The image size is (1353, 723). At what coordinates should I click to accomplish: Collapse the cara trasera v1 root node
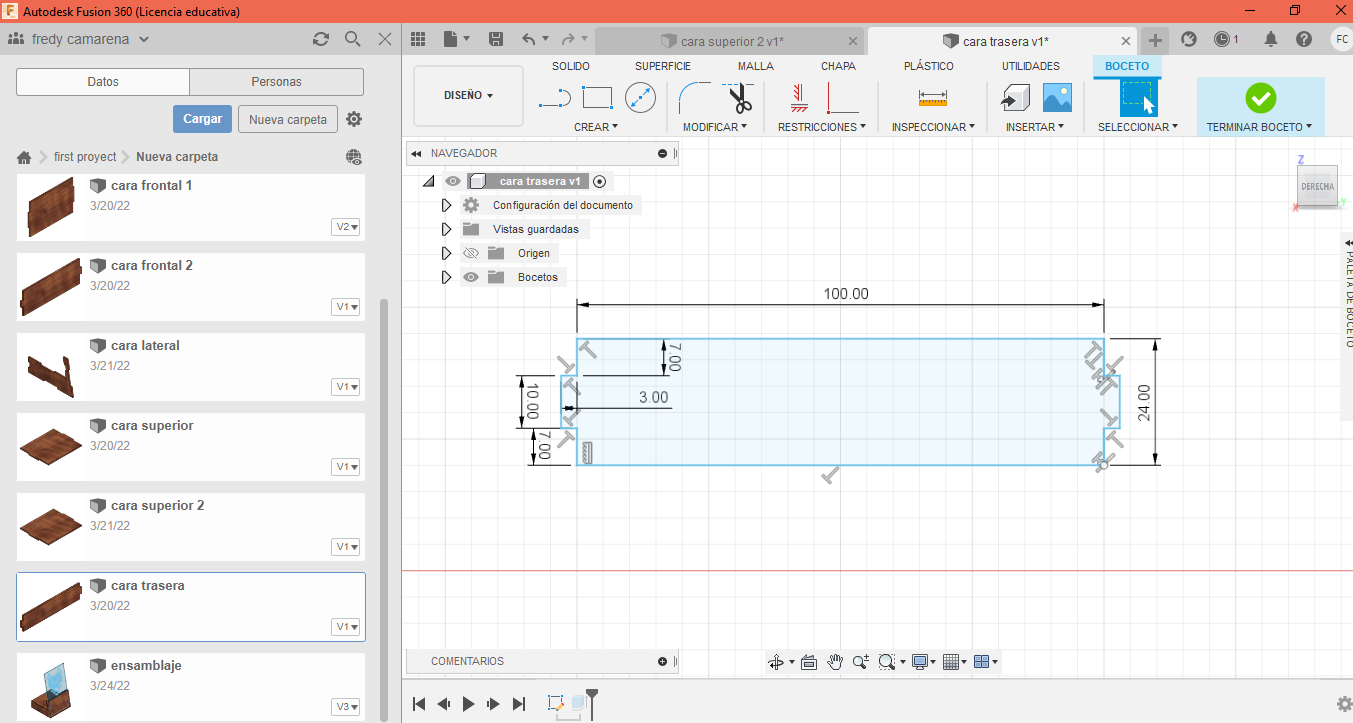pos(428,181)
